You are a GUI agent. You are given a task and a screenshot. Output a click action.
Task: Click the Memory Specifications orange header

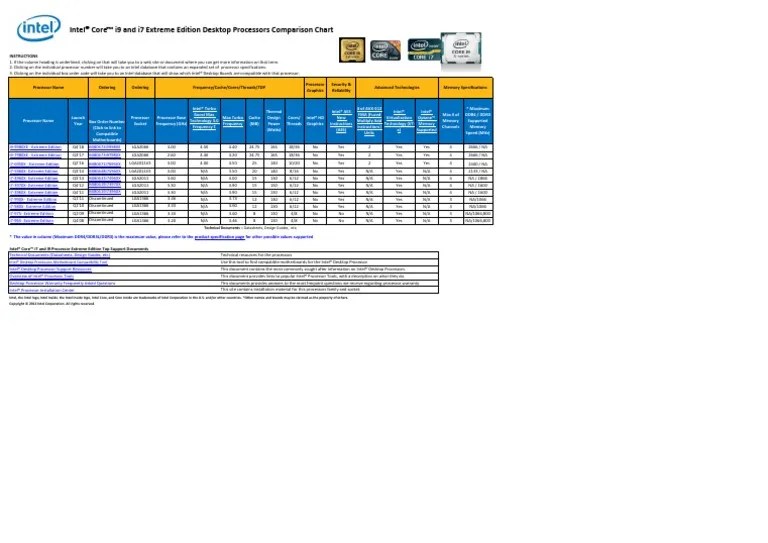[x=465, y=88]
